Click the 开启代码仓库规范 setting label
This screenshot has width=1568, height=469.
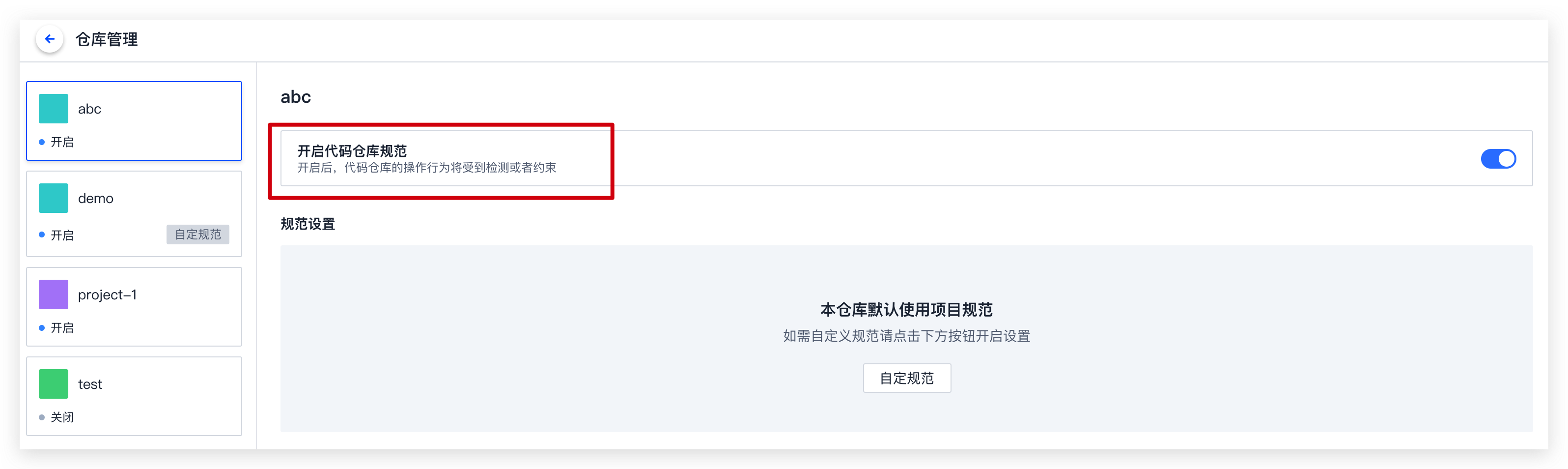pyautogui.click(x=352, y=151)
